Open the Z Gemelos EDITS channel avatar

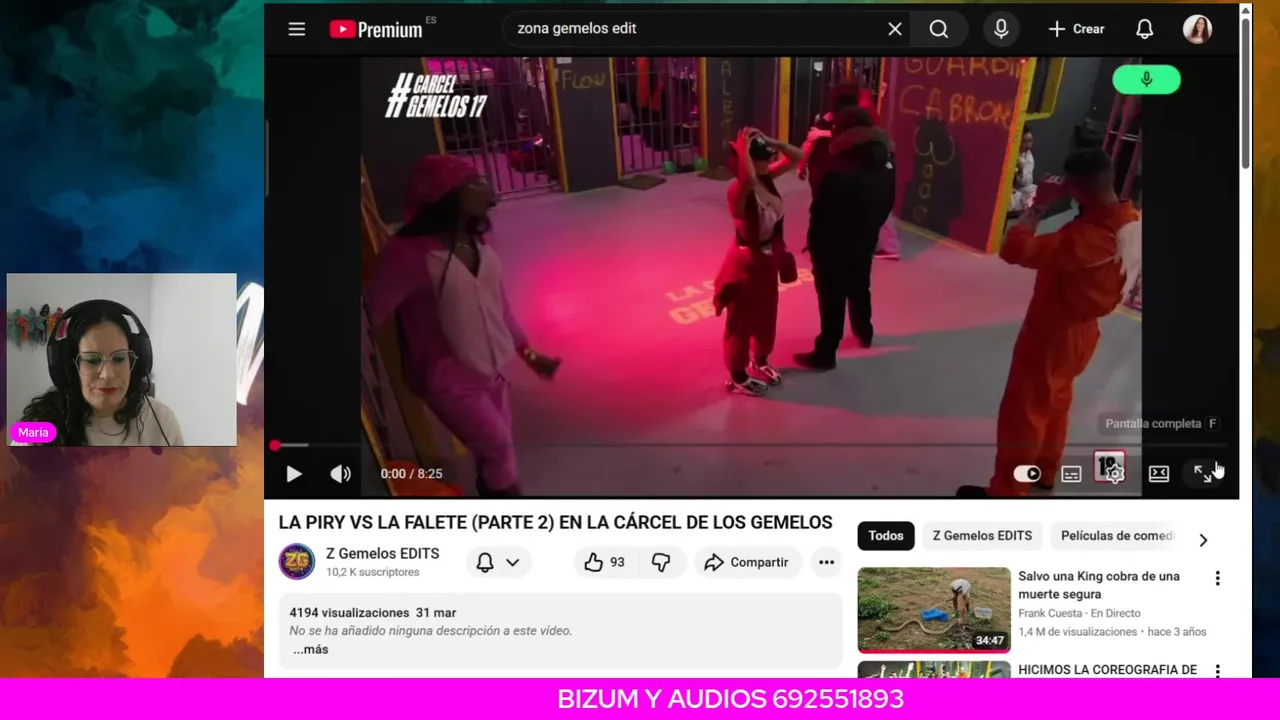tap(297, 562)
